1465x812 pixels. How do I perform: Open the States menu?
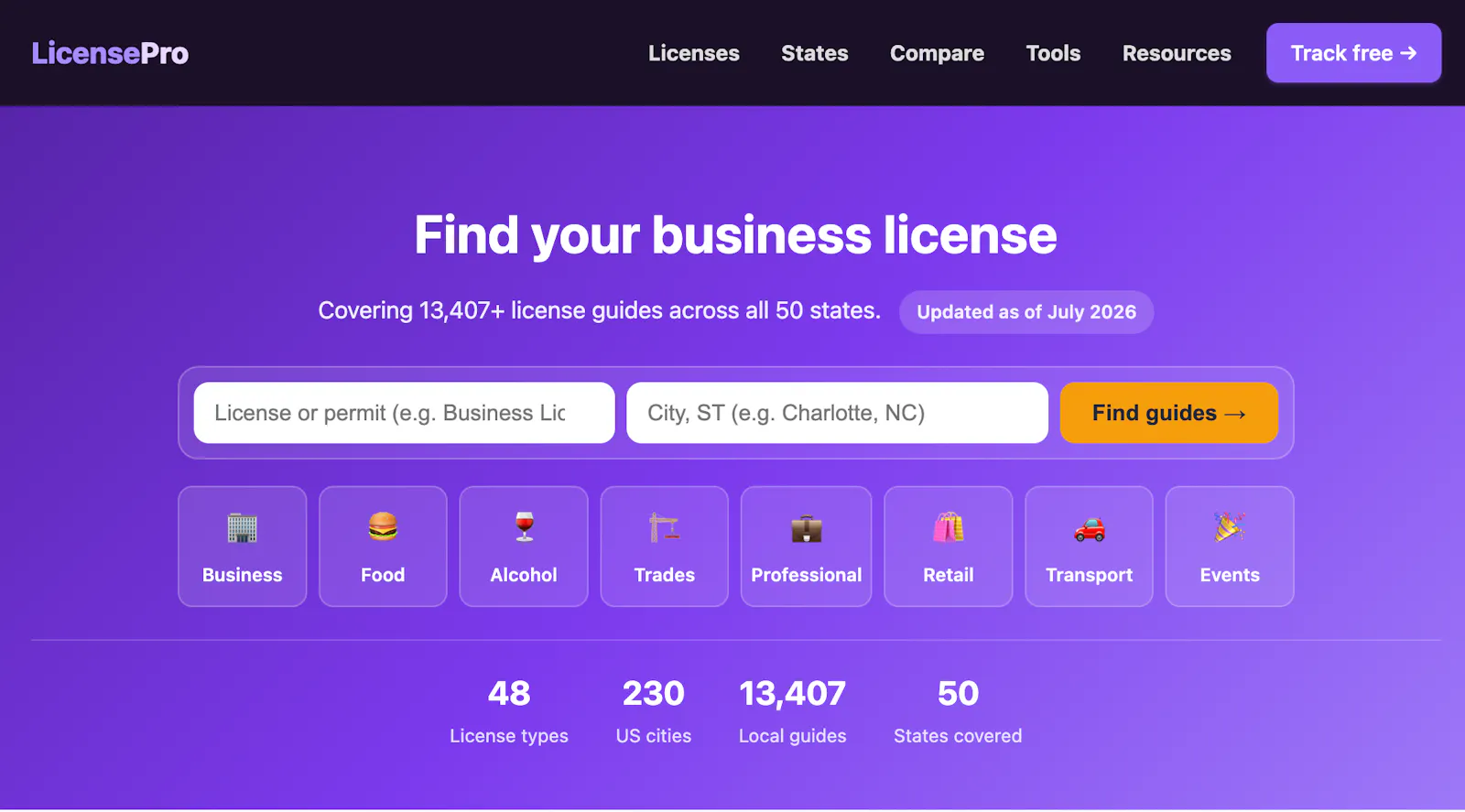pos(814,53)
